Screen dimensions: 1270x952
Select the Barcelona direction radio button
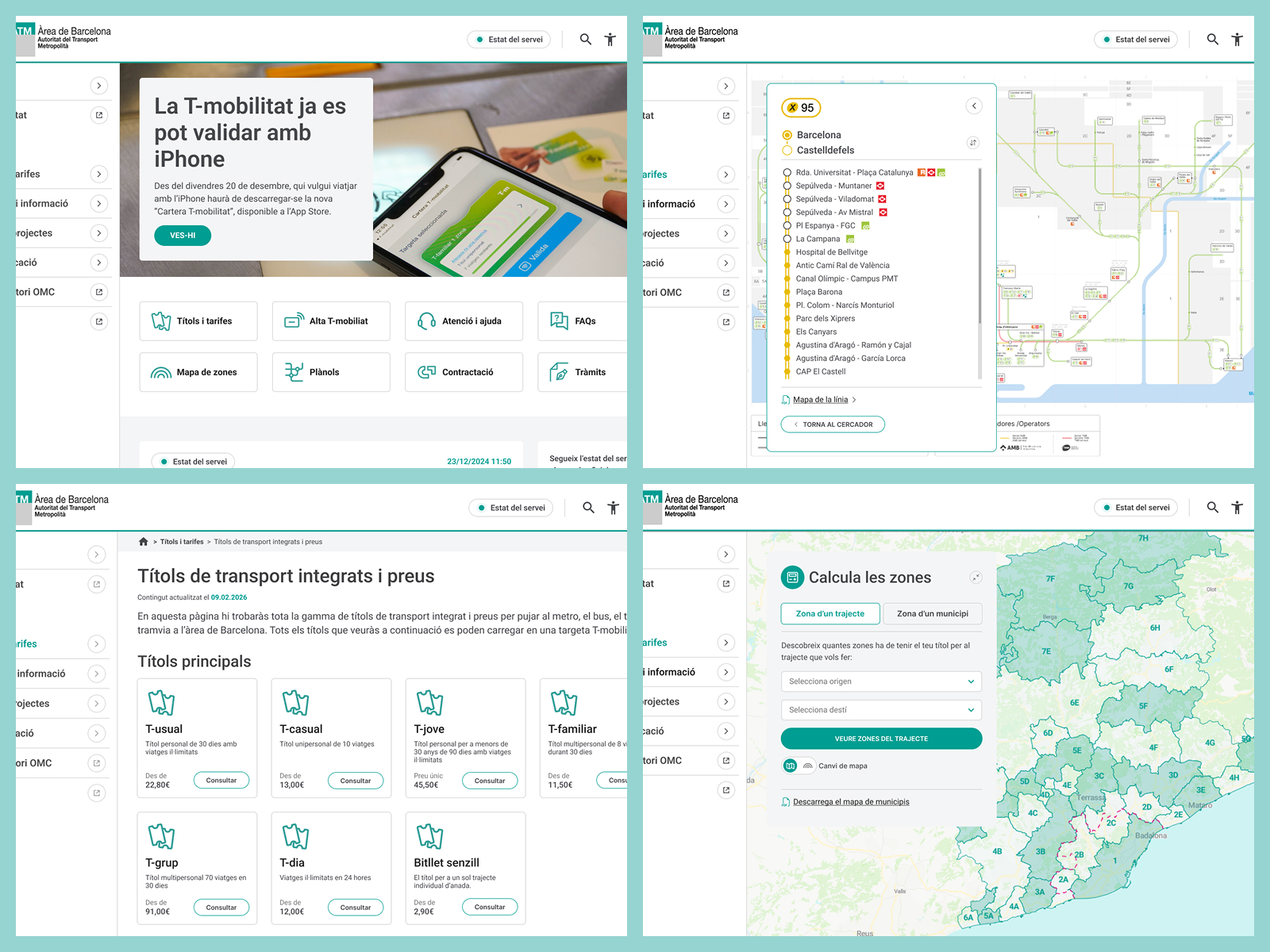click(787, 135)
